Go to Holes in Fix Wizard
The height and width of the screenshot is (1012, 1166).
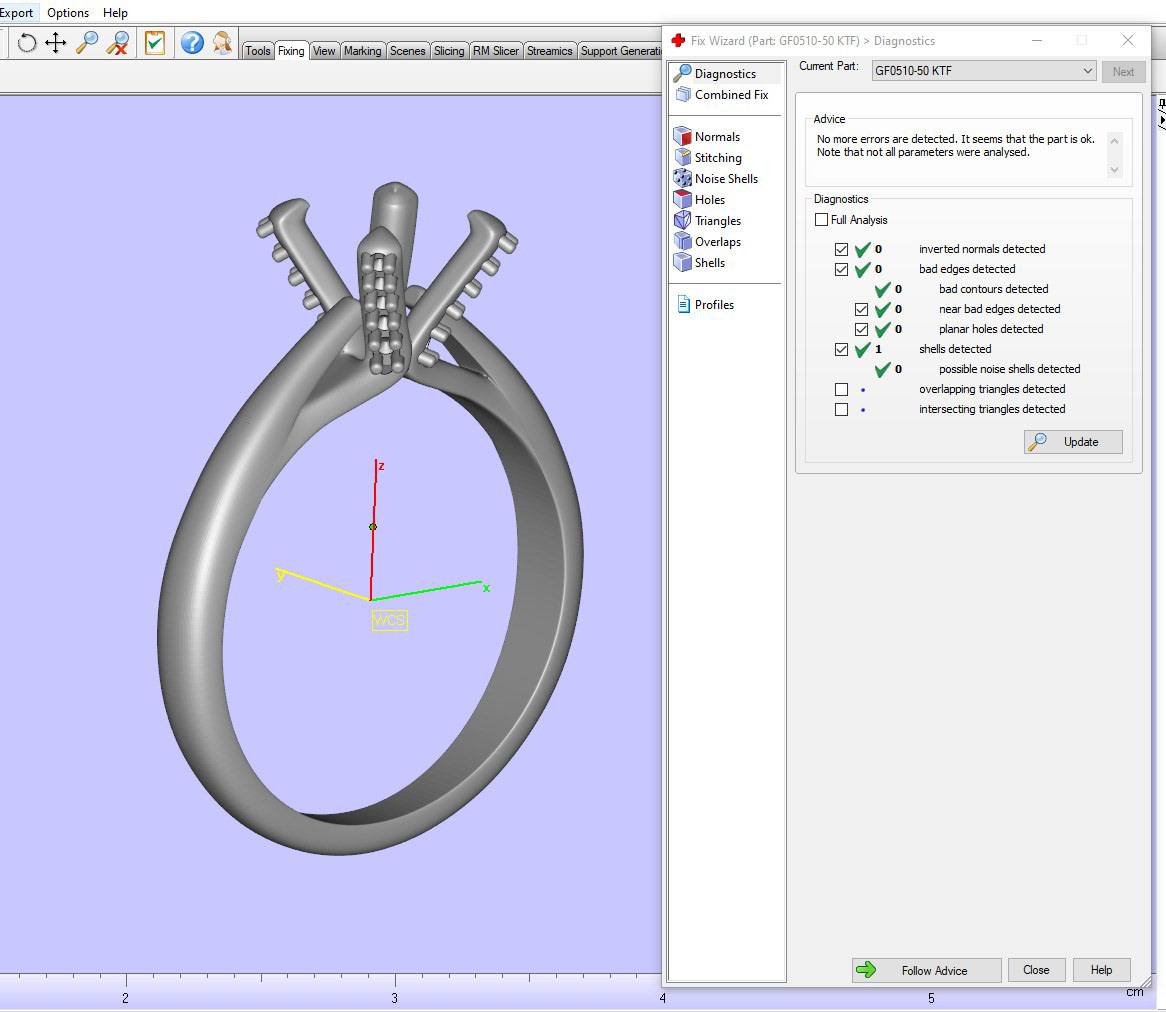pos(709,199)
